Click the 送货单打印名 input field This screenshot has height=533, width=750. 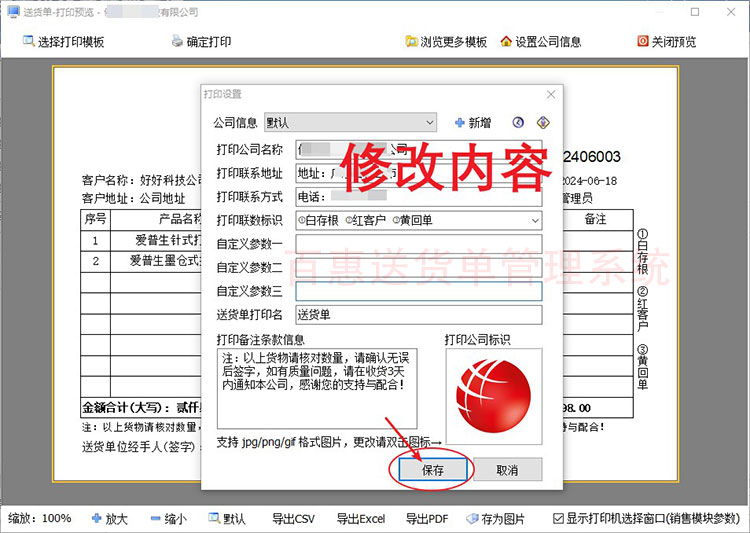point(419,314)
